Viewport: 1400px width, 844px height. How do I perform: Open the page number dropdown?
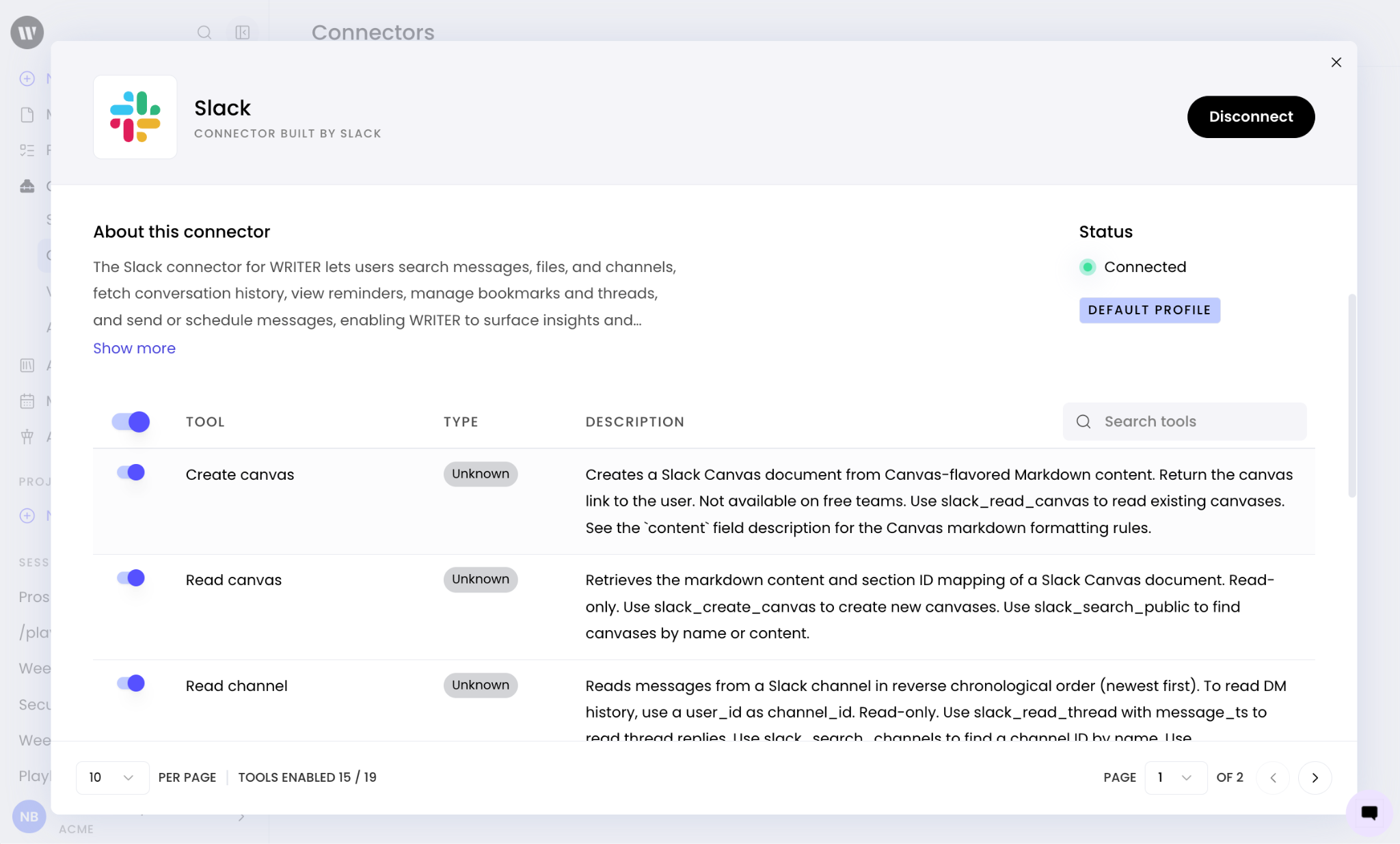pos(1176,778)
